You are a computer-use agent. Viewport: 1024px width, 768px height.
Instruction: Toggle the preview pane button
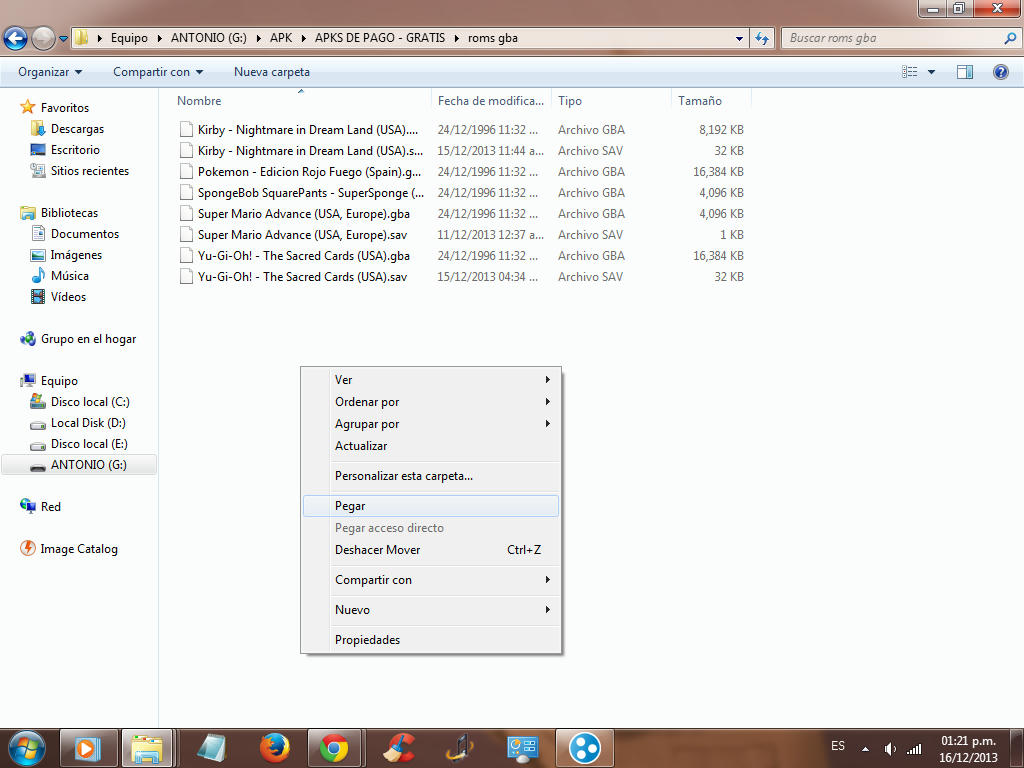pyautogui.click(x=965, y=72)
